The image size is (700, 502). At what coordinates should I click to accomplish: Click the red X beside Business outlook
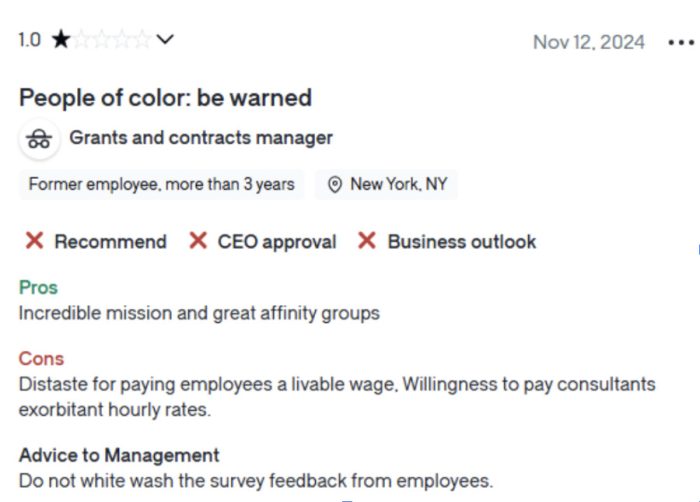tap(367, 241)
